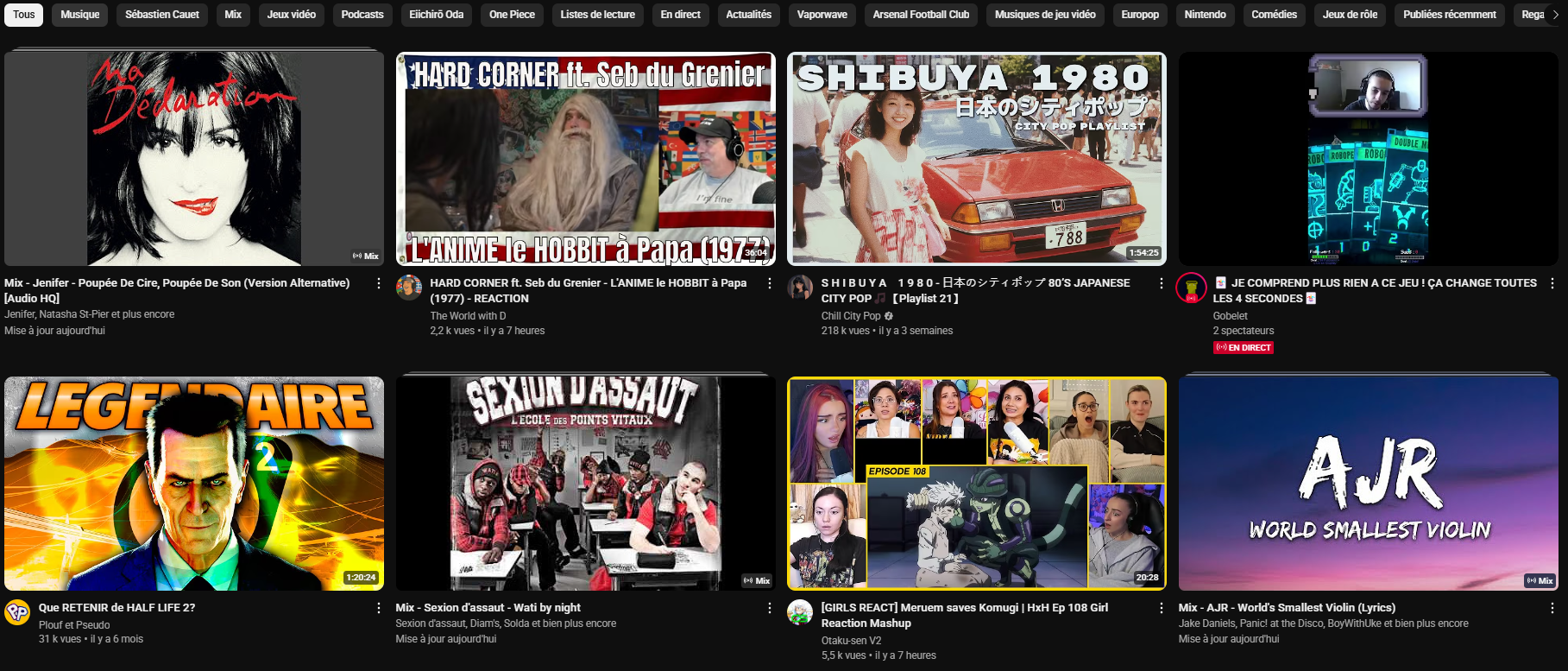Select the En direct chip
Image resolution: width=1568 pixels, height=671 pixels.
point(681,15)
